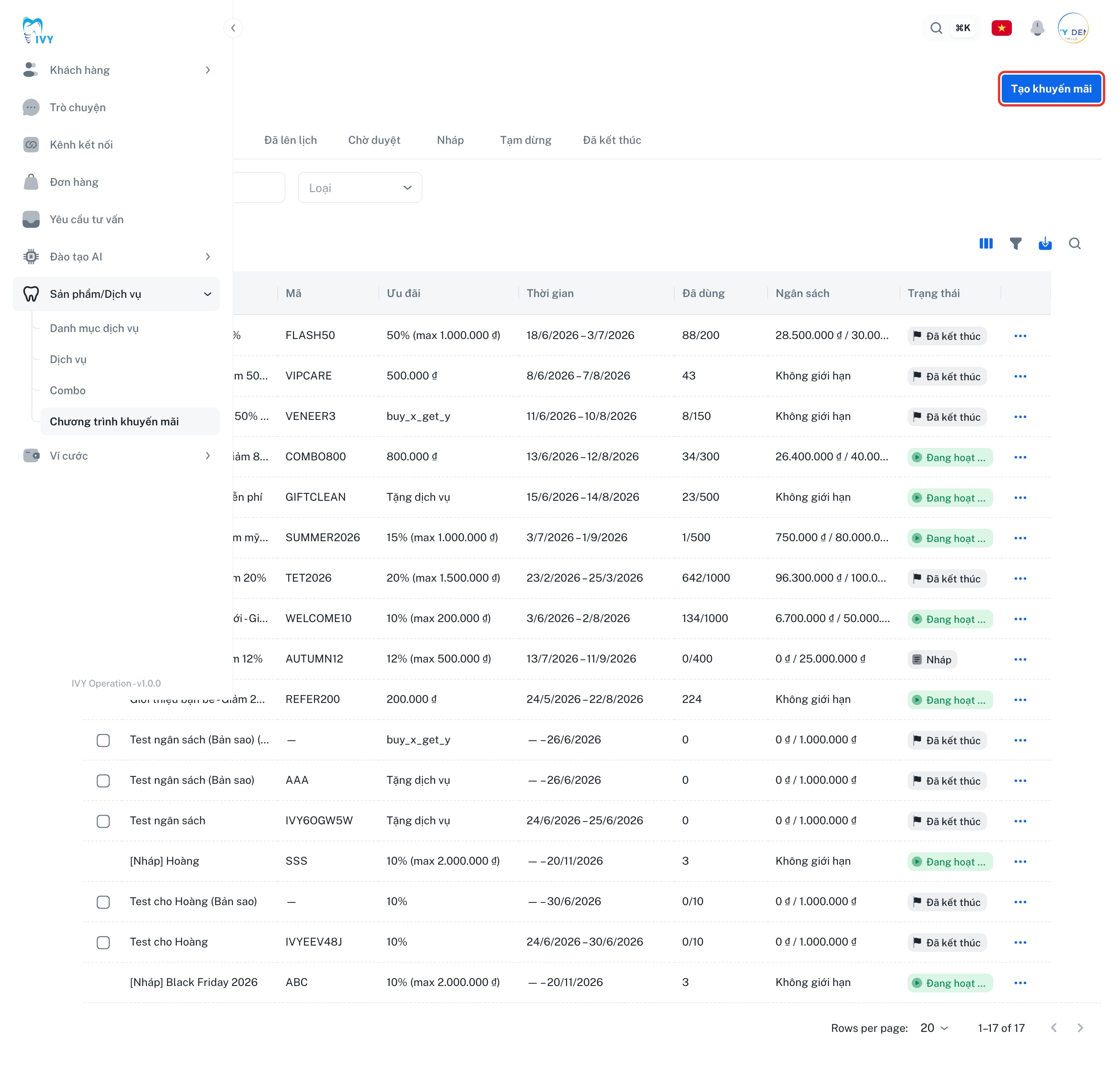Viewport: 1120px width, 1084px height.
Task: Open Khách hàng menu item
Action: click(x=117, y=70)
